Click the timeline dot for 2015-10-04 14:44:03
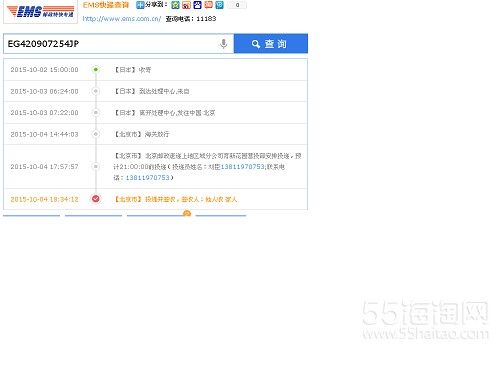Image resolution: width=500 pixels, height=375 pixels. (x=96, y=134)
